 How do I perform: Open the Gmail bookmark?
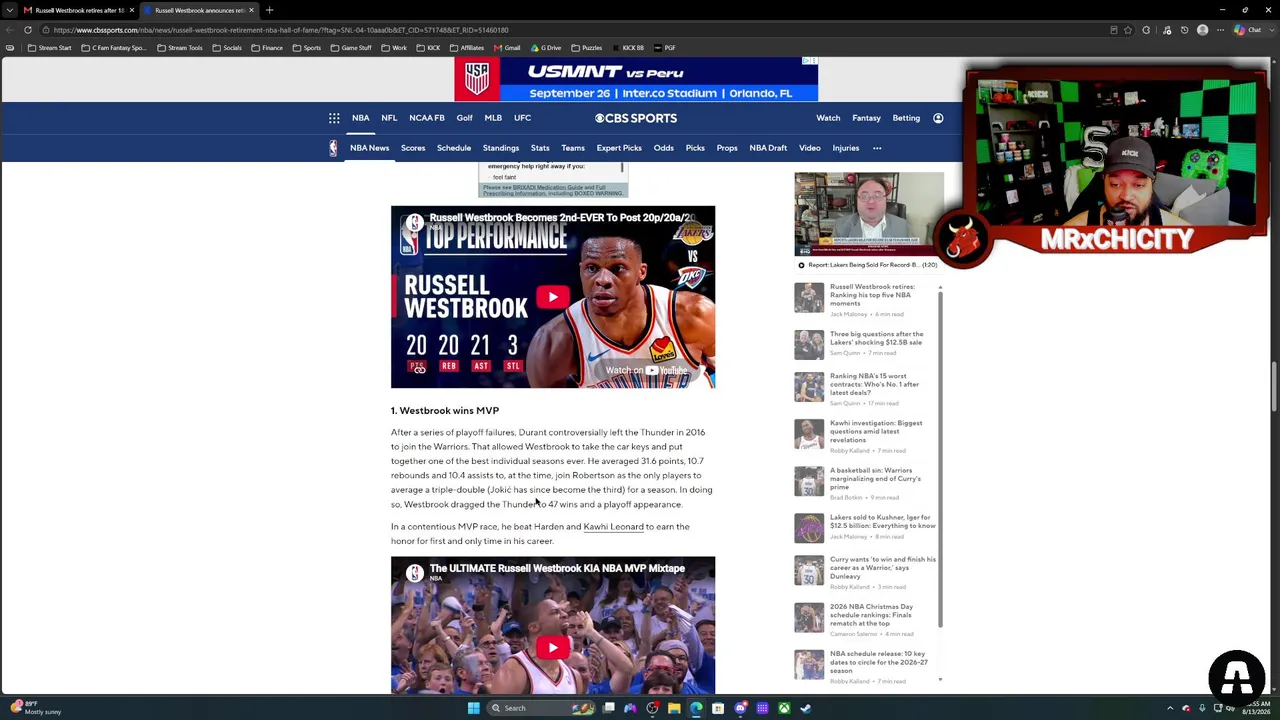click(507, 48)
